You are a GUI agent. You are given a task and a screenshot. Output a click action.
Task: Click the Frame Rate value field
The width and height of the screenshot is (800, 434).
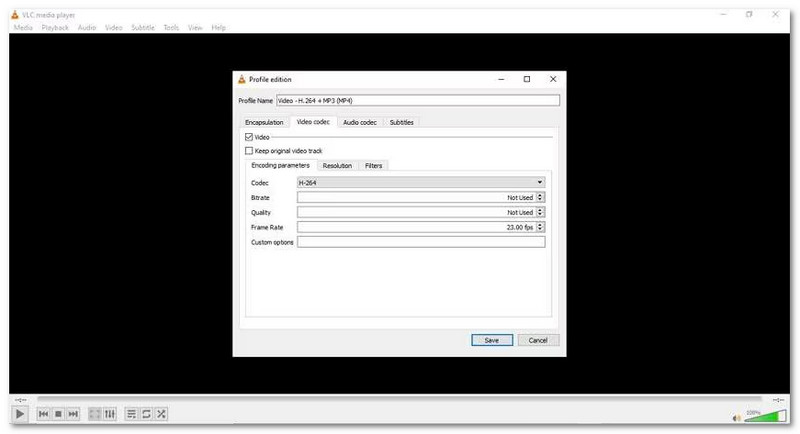coord(416,227)
